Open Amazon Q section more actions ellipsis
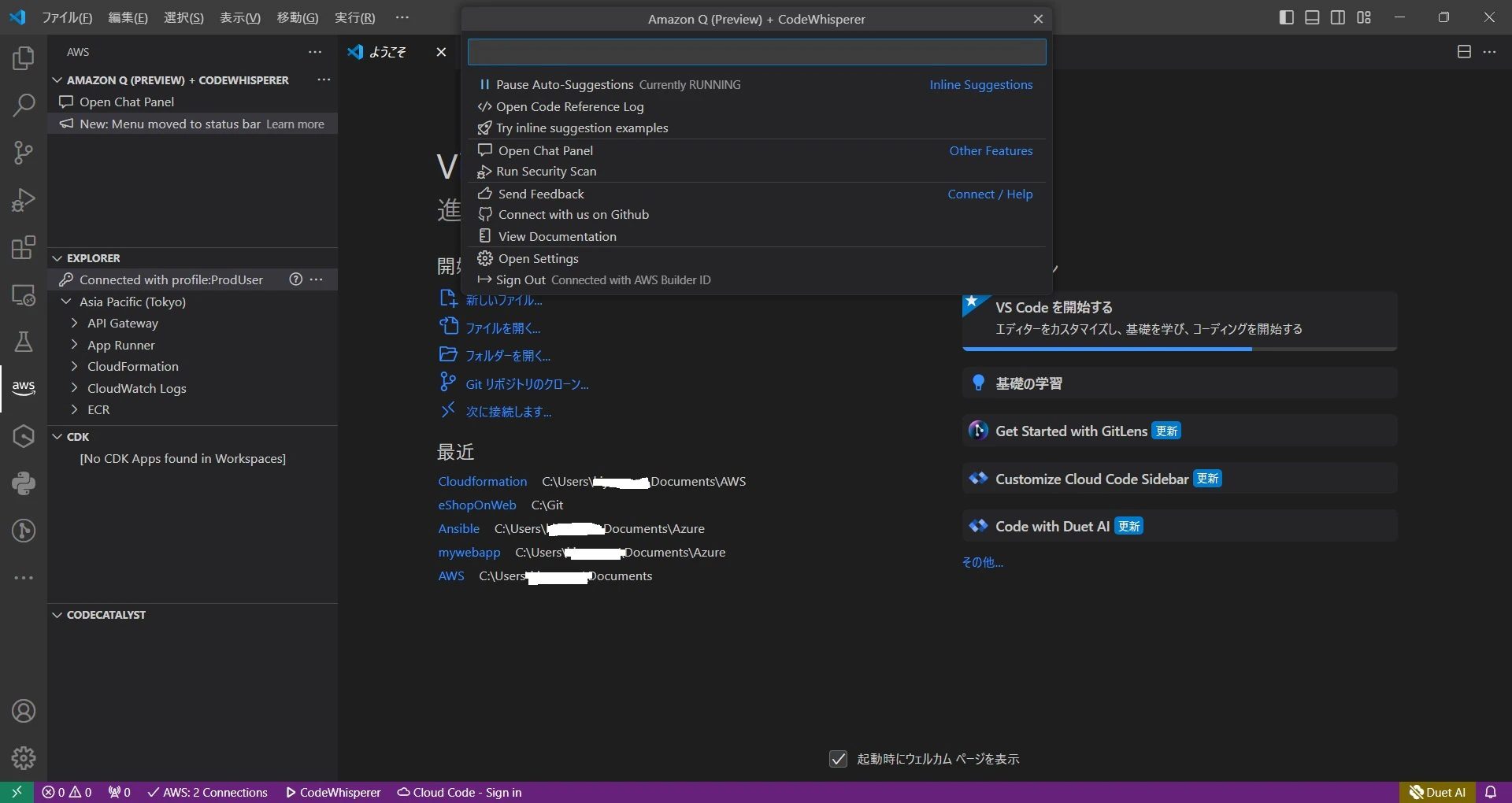This screenshot has height=803, width=1512. (x=324, y=80)
